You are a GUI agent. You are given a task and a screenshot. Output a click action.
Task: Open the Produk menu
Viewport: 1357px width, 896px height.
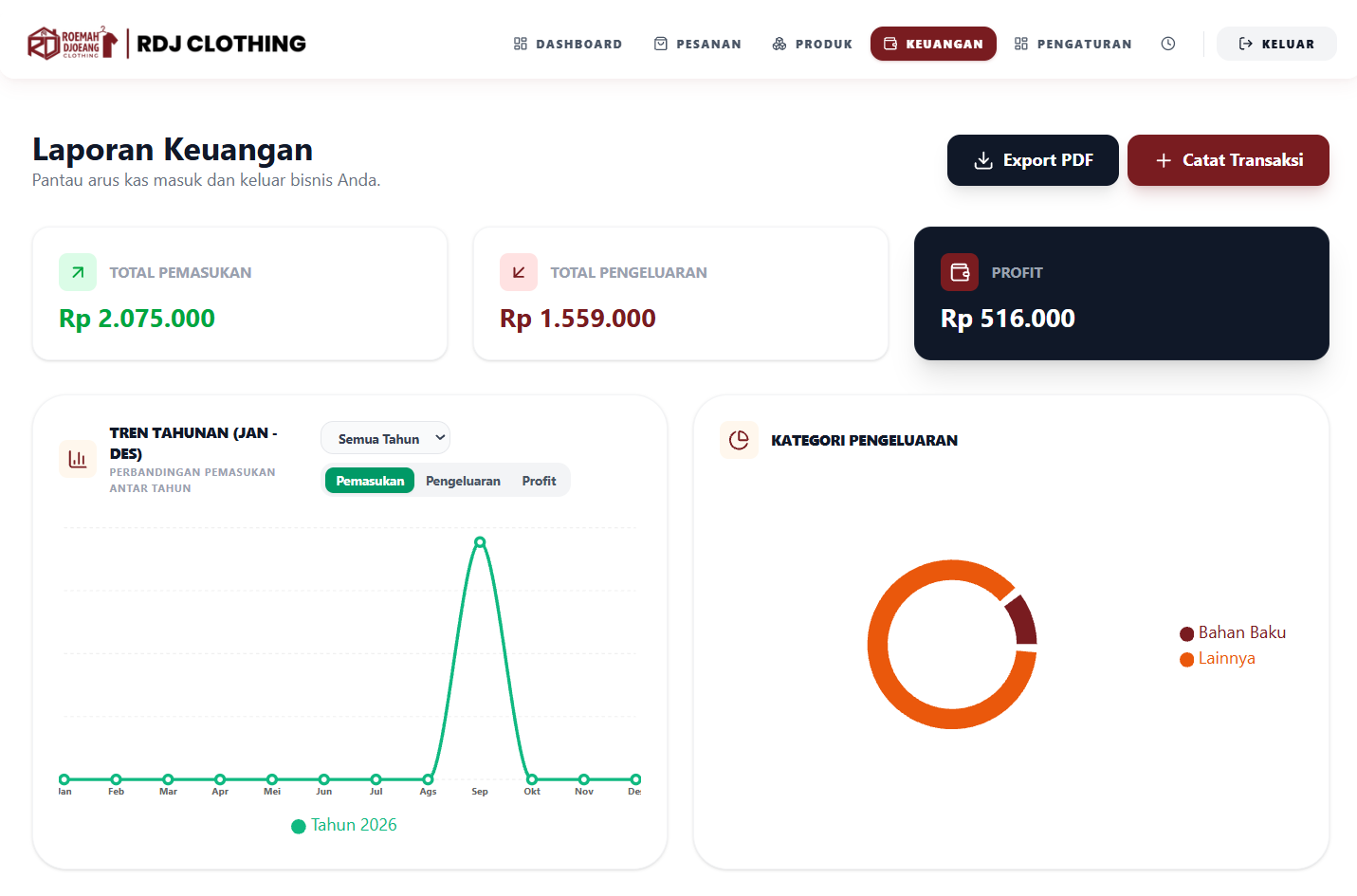click(x=813, y=44)
